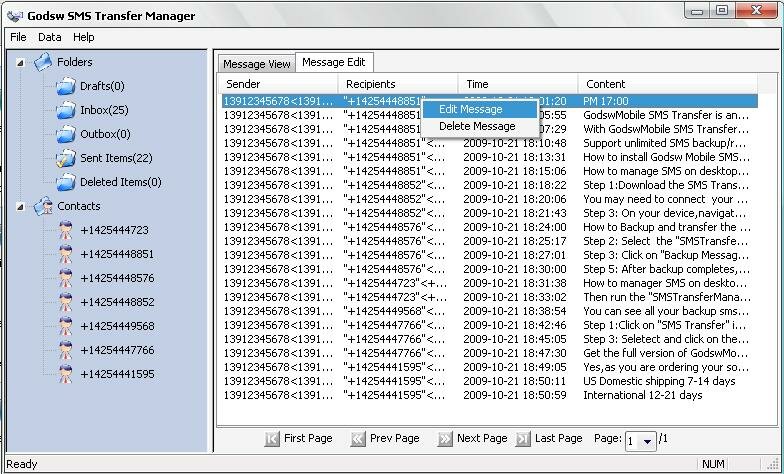The width and height of the screenshot is (784, 474).
Task: Select message 'International 12-21 days'
Action: pos(490,395)
